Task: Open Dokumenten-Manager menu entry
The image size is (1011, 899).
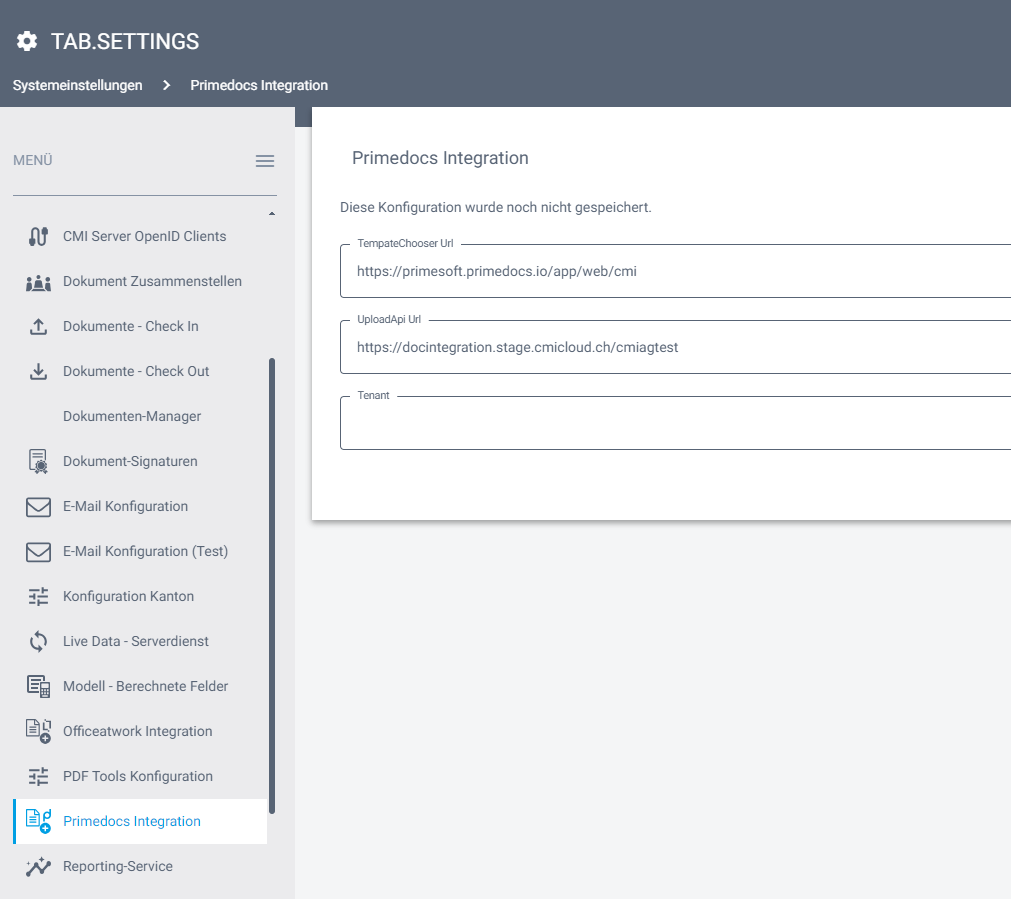Action: [140, 417]
